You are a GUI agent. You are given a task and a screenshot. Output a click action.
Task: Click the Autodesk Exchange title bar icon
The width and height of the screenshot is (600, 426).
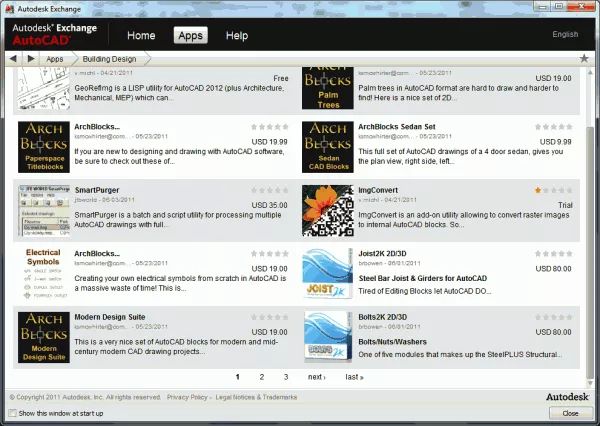pyautogui.click(x=10, y=9)
